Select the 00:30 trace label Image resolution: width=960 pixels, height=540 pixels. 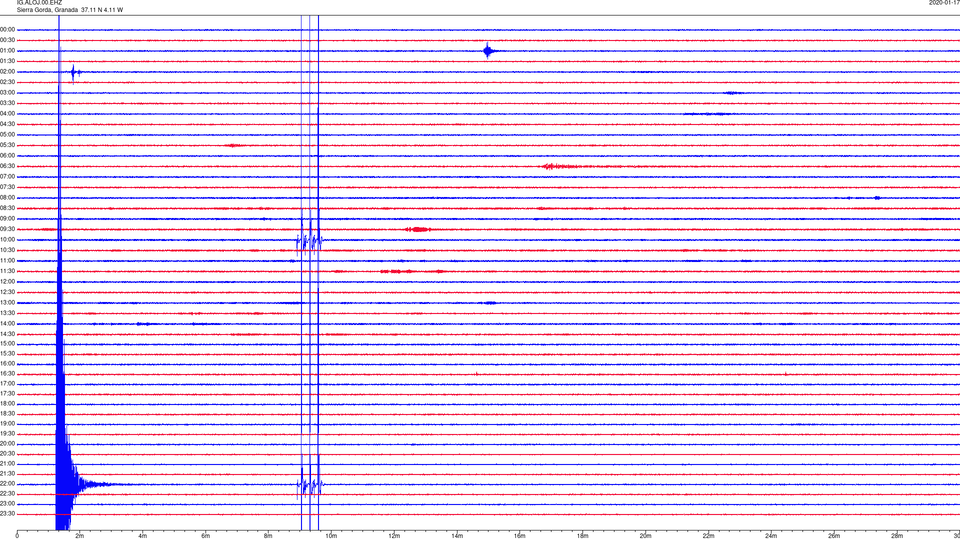point(7,40)
